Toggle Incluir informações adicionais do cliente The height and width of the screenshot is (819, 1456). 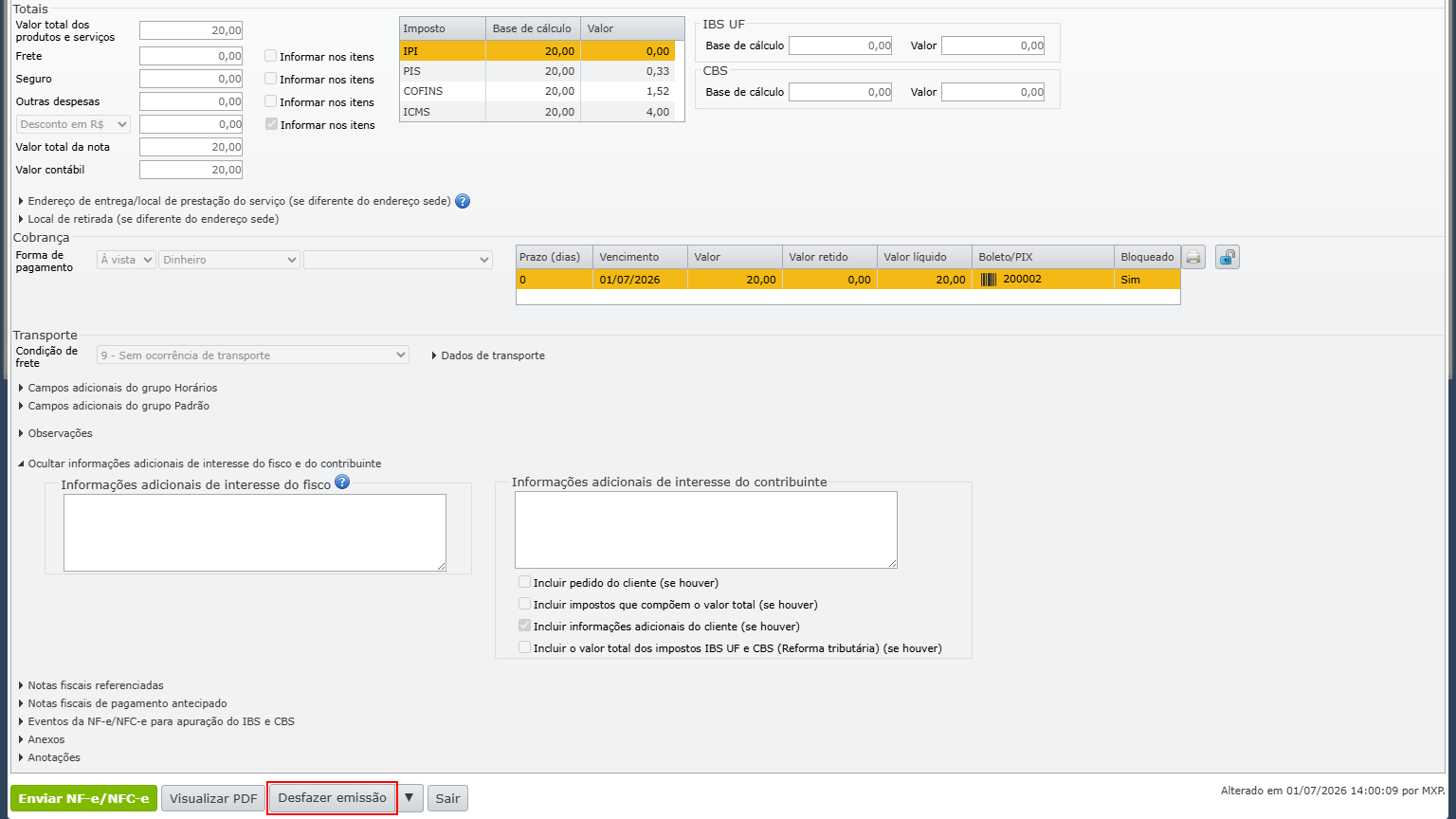pos(524,626)
